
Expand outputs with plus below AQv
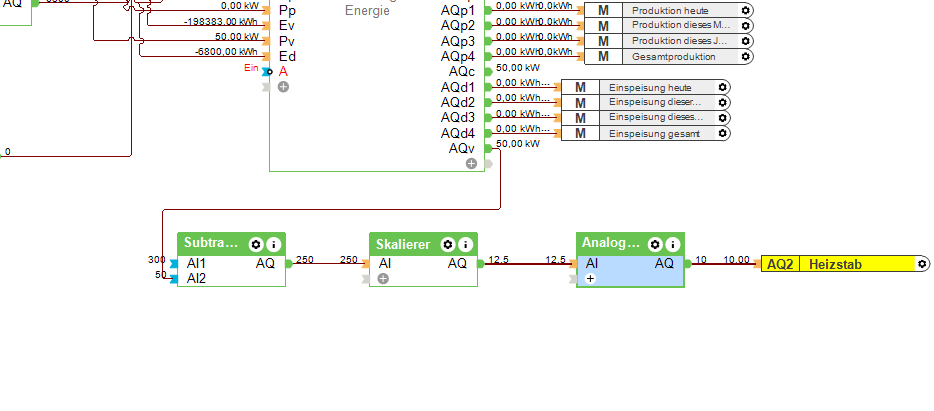pos(471,163)
